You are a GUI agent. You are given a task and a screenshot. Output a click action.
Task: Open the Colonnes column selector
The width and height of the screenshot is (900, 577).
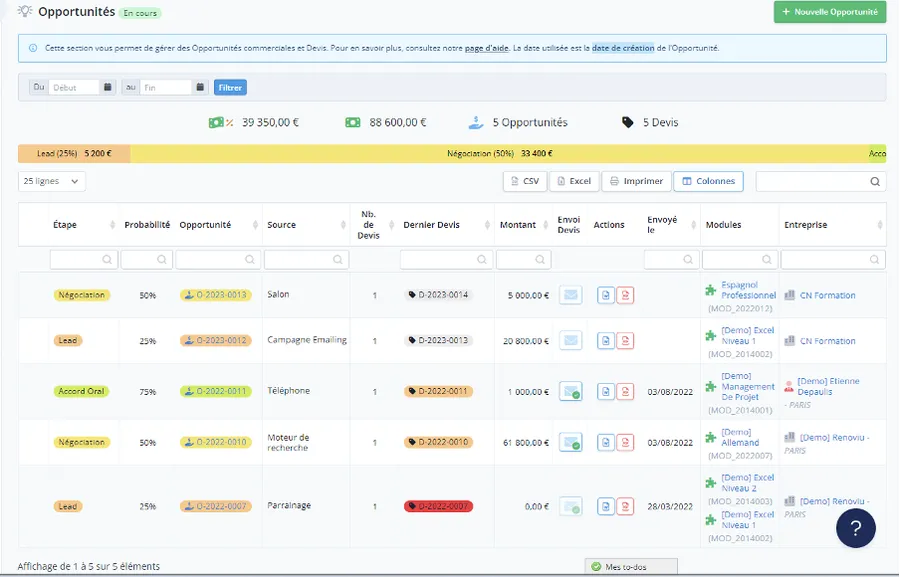point(708,181)
